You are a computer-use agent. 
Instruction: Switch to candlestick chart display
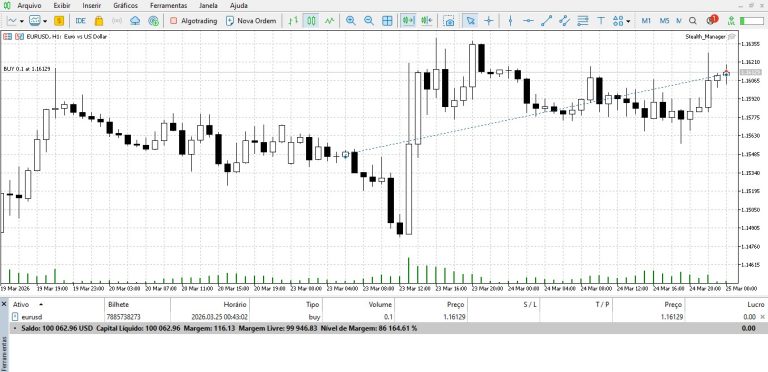pyautogui.click(x=312, y=21)
